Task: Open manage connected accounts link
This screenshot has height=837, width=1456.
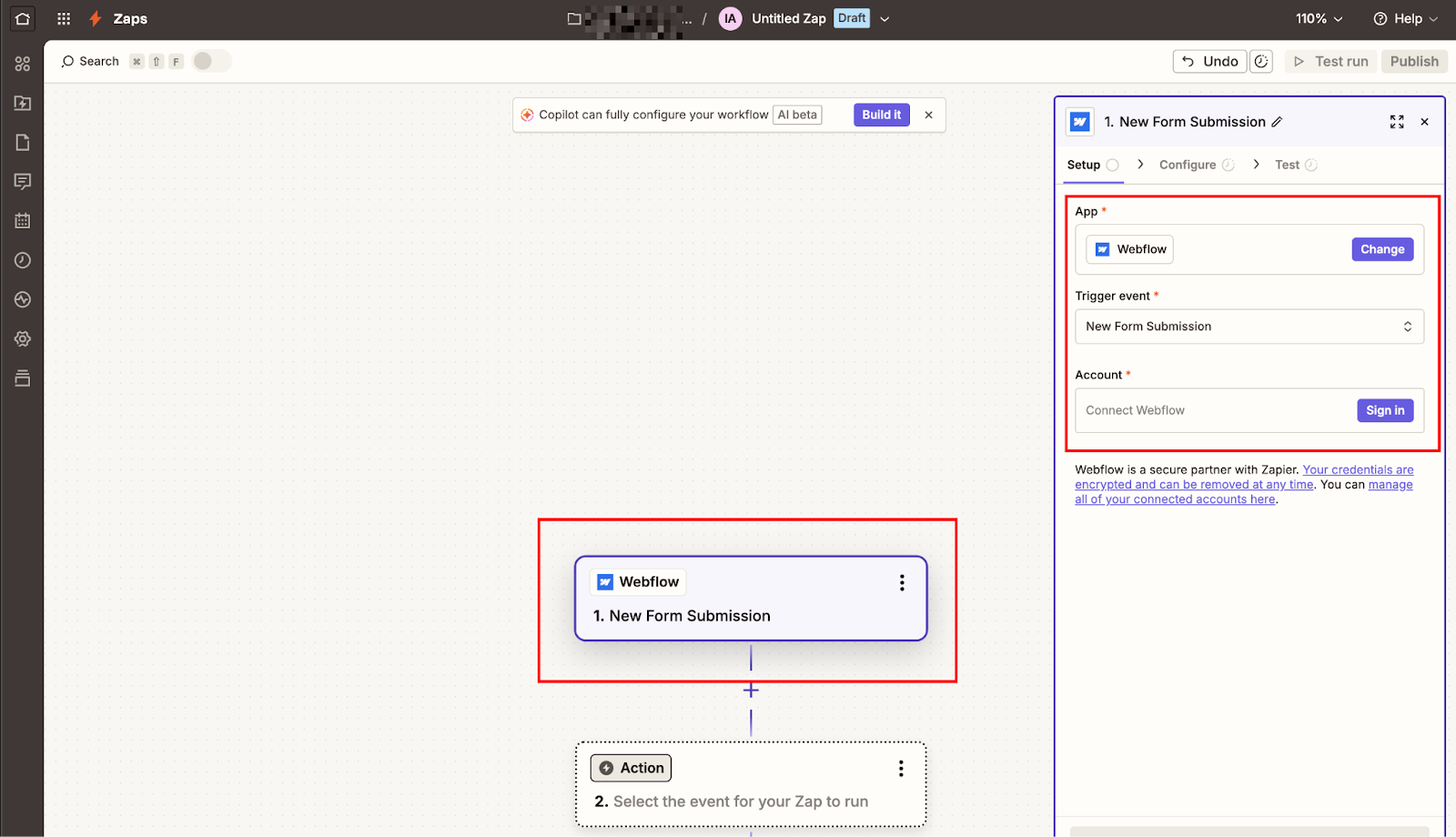Action: (1244, 492)
